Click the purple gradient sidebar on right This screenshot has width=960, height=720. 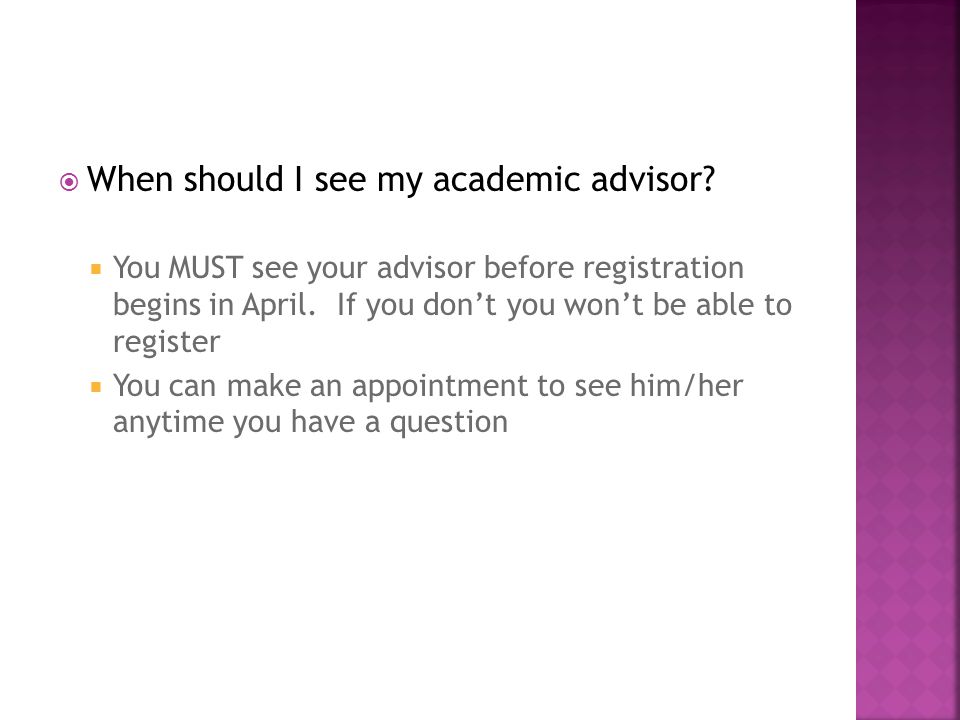point(907,360)
